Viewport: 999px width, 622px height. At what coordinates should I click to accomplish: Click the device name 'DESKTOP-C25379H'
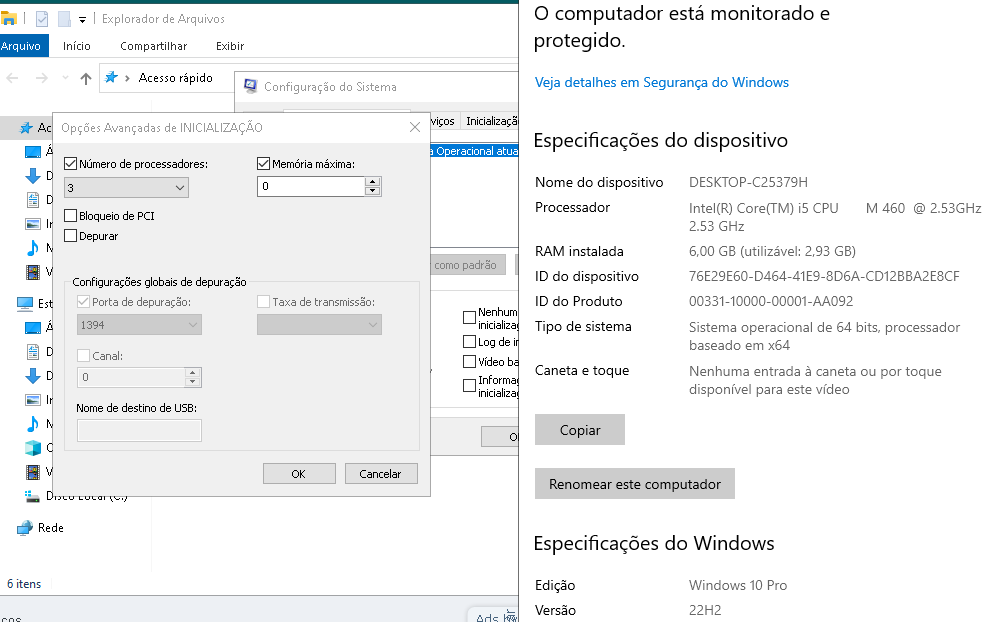[748, 182]
